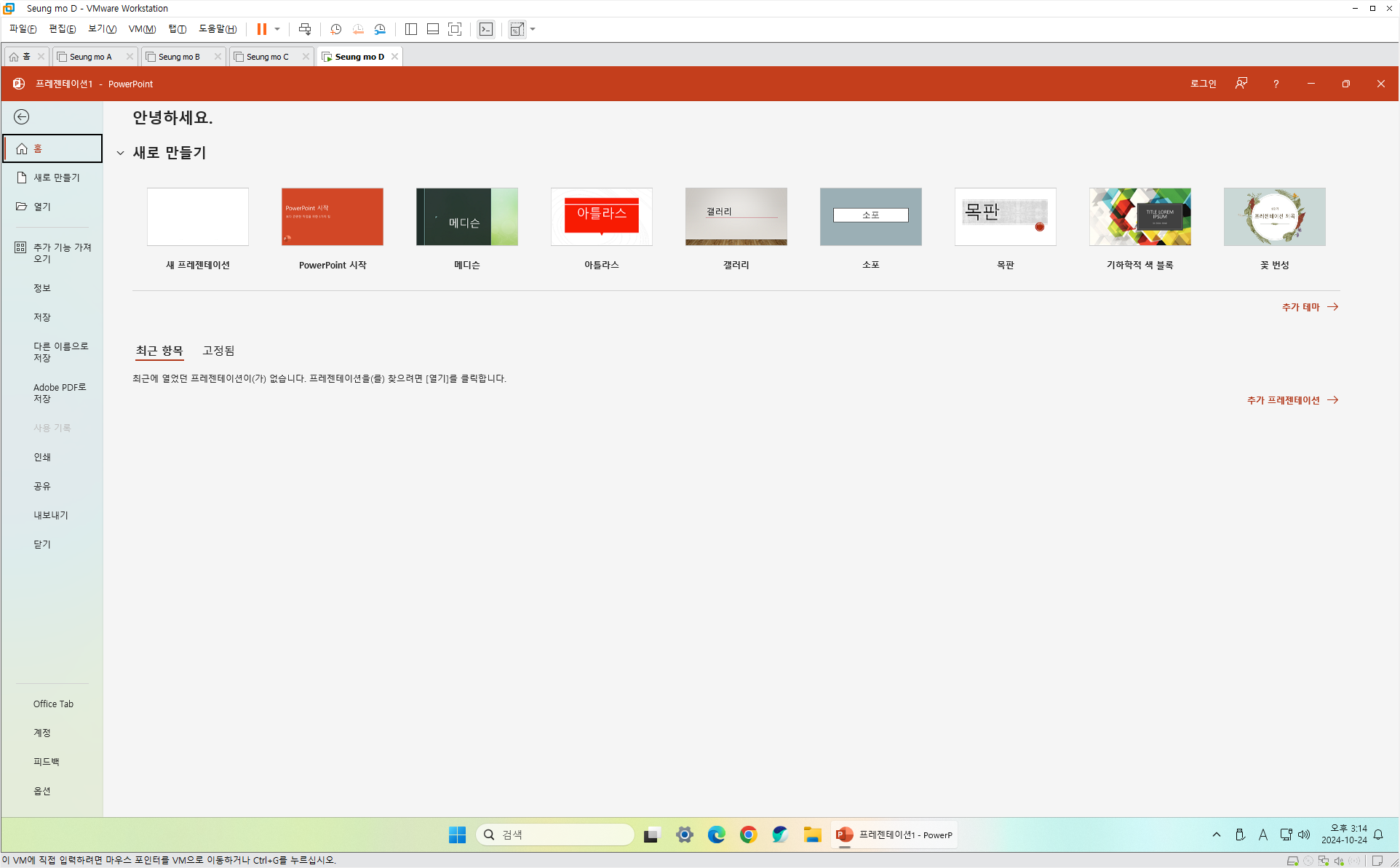Open VMware 보기 menu
The width and height of the screenshot is (1400, 868).
click(102, 29)
